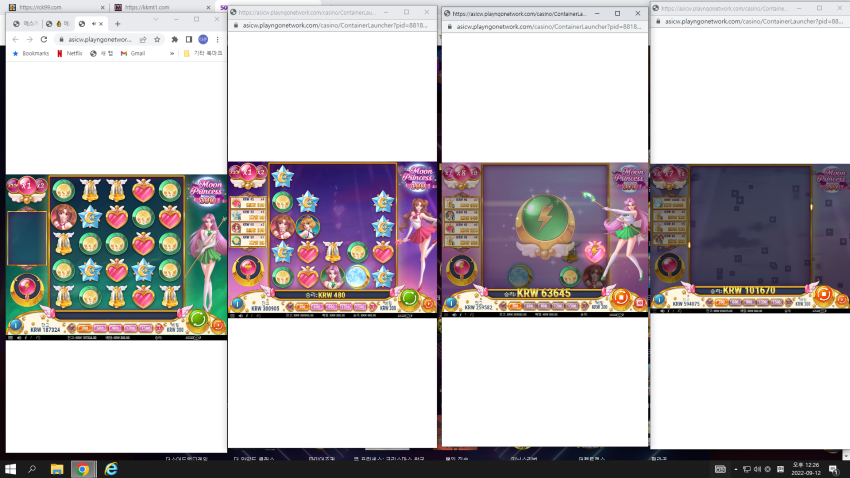850x478 pixels.
Task: Open the blue info button in the leftmost game
Action: (x=16, y=325)
